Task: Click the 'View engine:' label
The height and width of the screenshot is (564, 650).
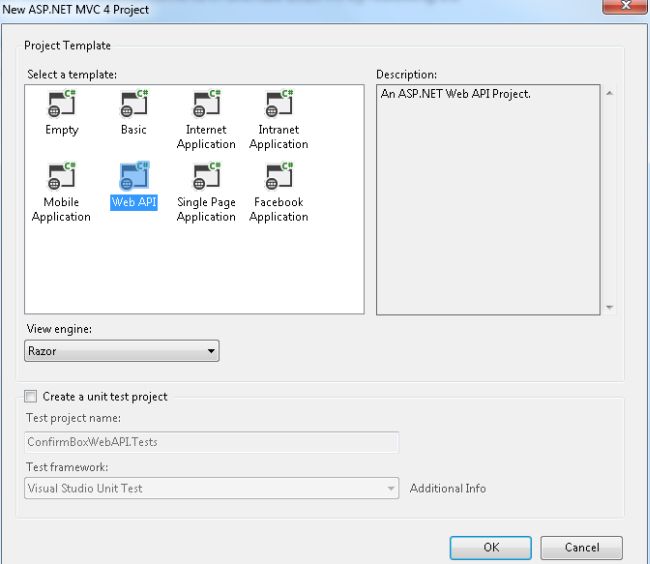Action: [59, 329]
